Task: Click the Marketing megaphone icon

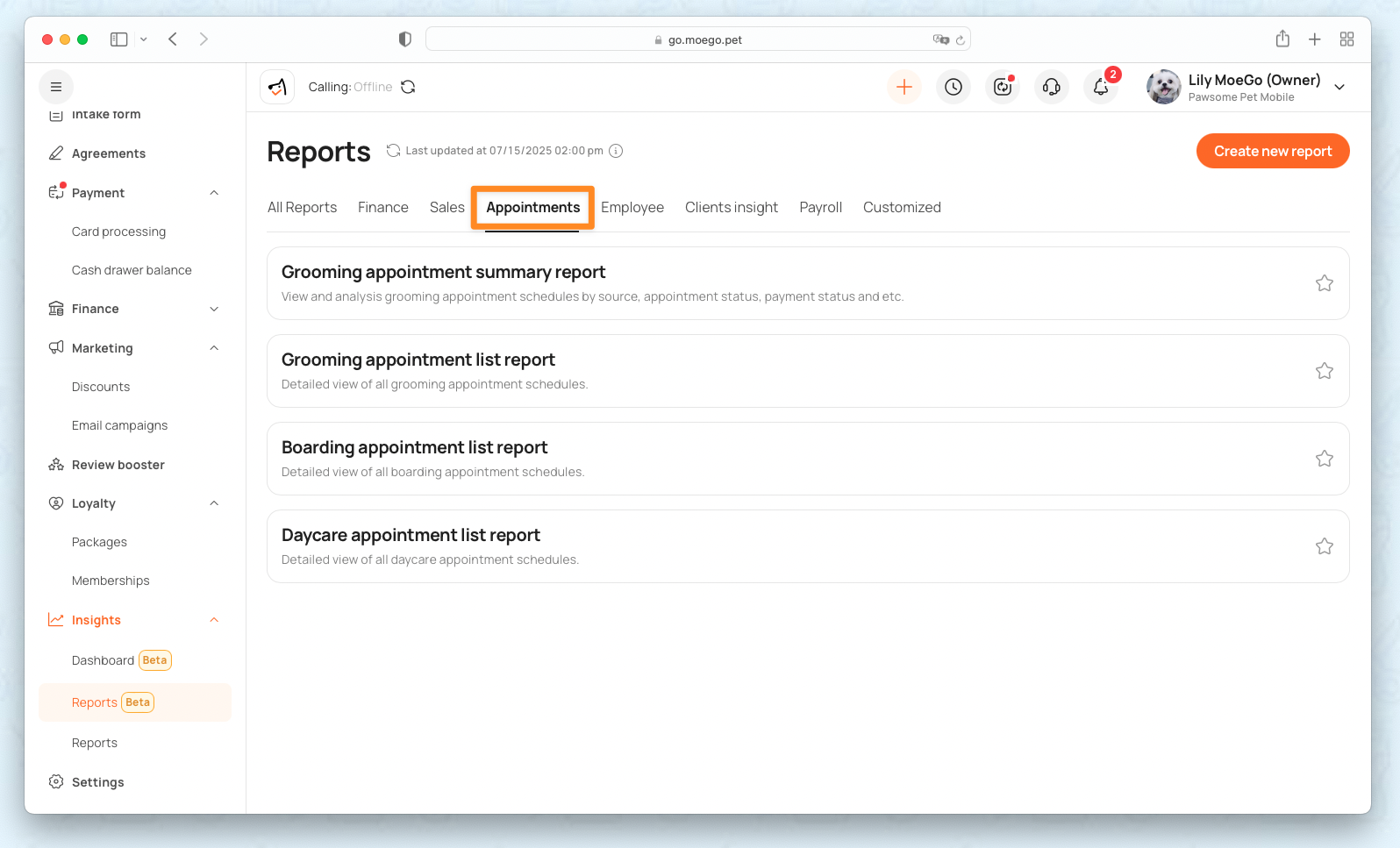Action: click(x=56, y=348)
